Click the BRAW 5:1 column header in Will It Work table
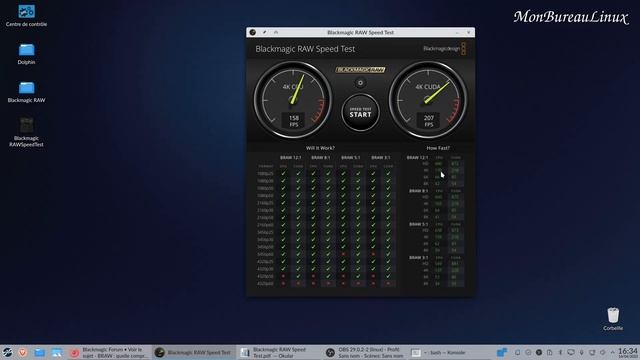 point(351,158)
